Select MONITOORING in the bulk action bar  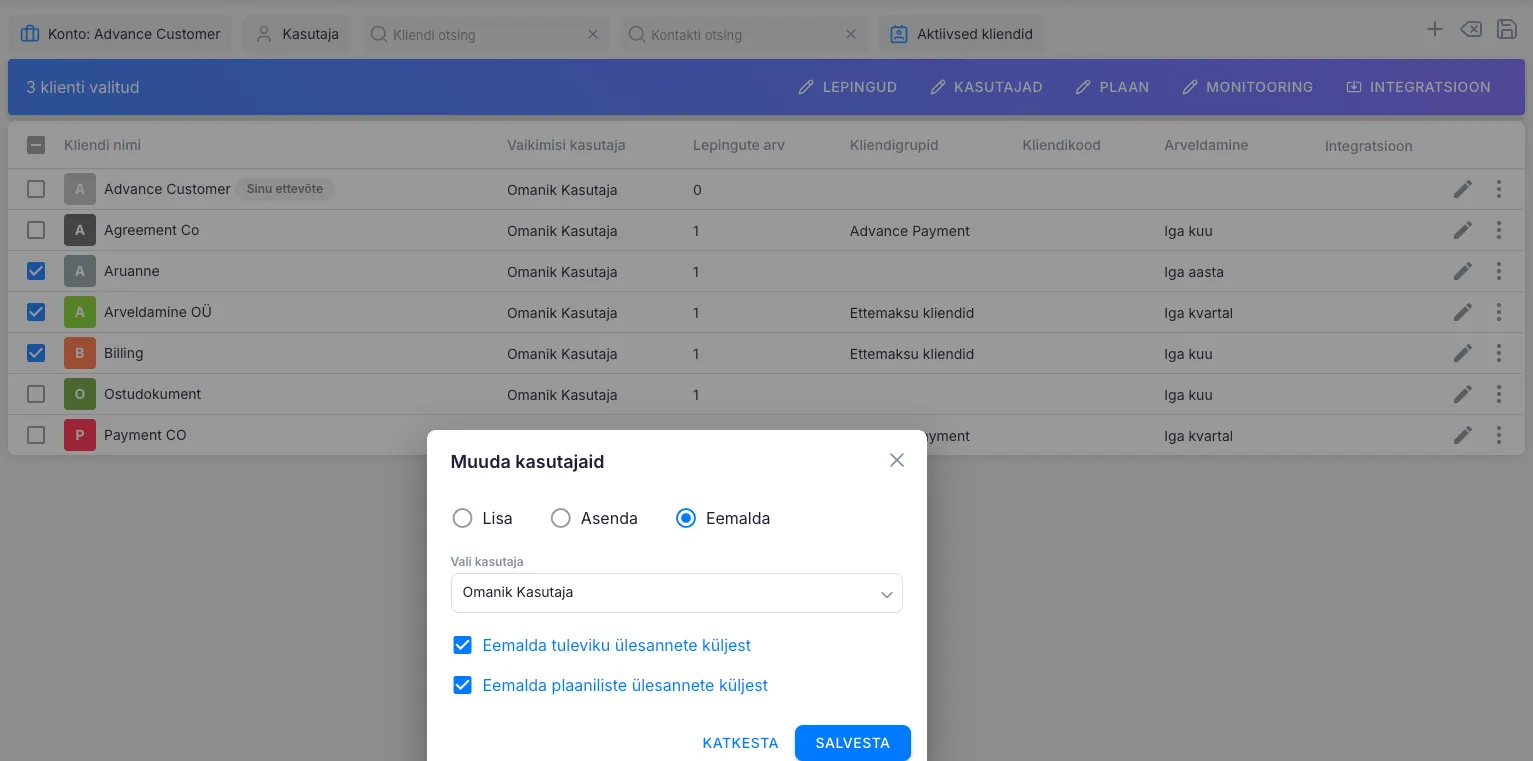(x=1247, y=87)
